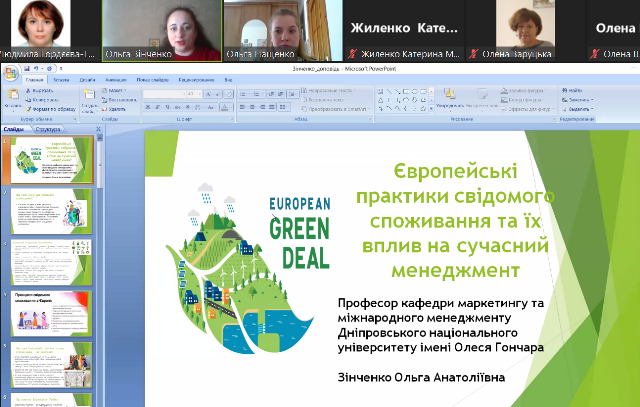
Task: Click Find (Найти) in the editing group
Action: click(572, 91)
